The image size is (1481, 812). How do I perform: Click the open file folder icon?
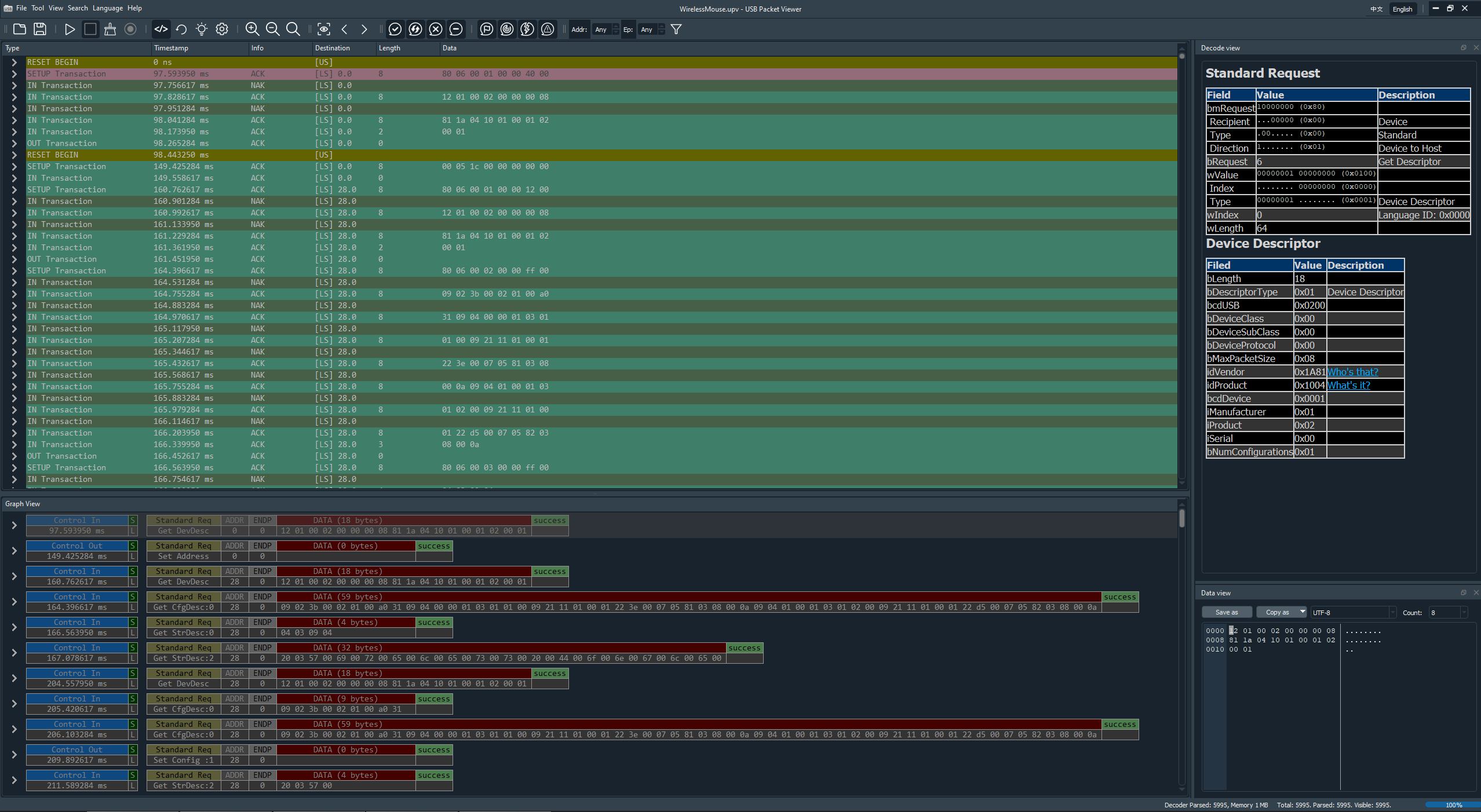(x=20, y=29)
